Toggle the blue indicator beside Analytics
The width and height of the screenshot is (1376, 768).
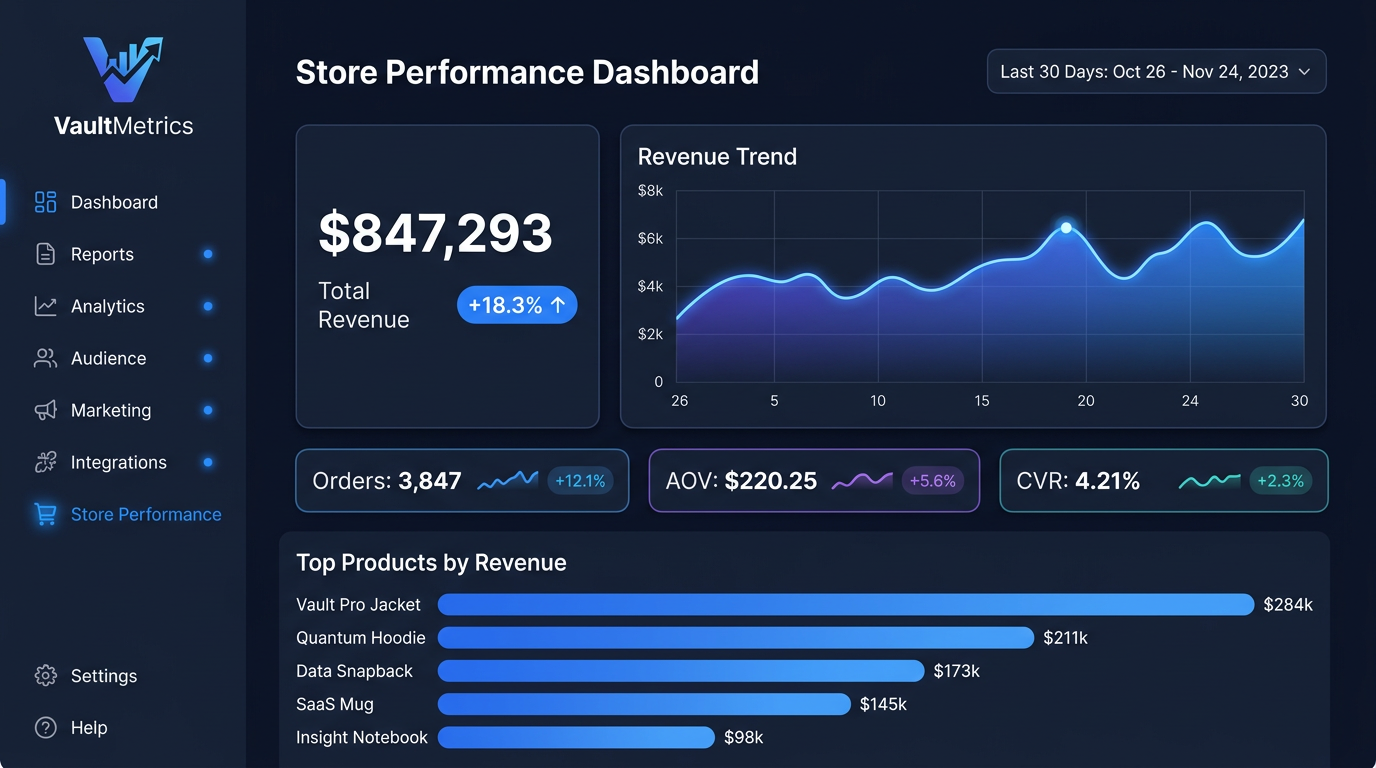tap(208, 306)
